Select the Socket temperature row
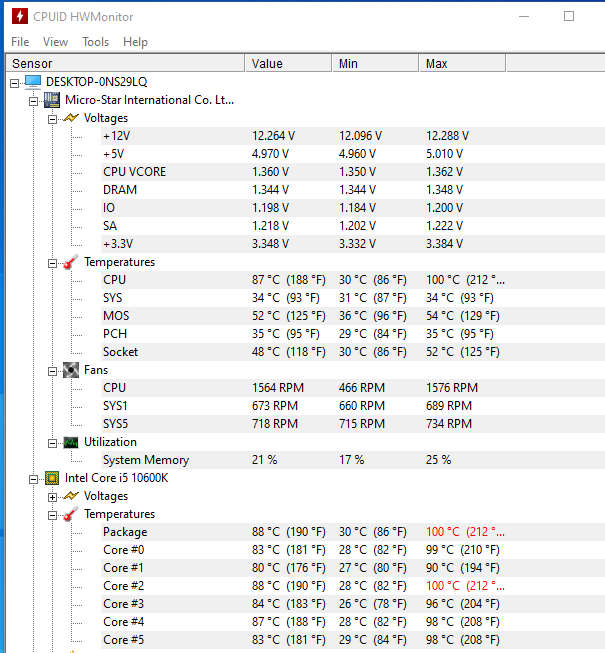 tap(353, 352)
